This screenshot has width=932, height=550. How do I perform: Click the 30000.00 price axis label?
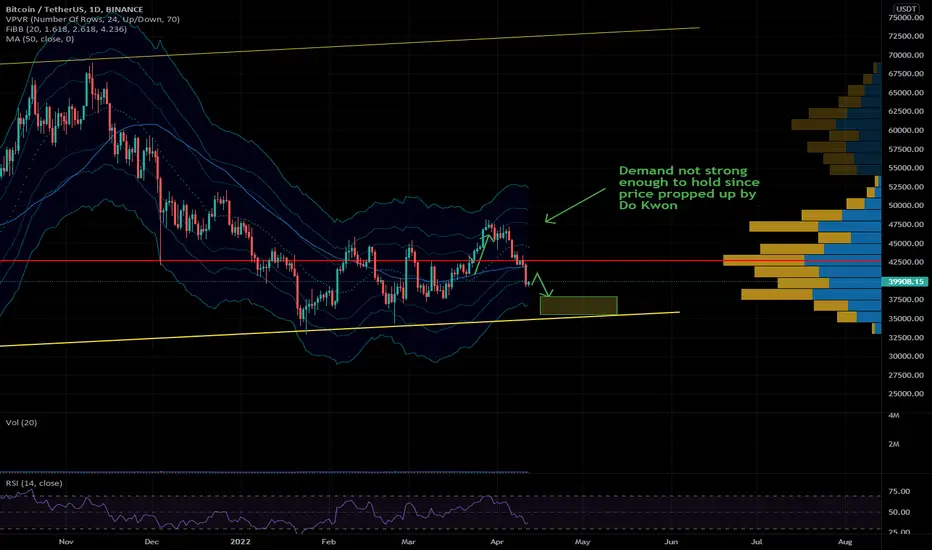906,356
